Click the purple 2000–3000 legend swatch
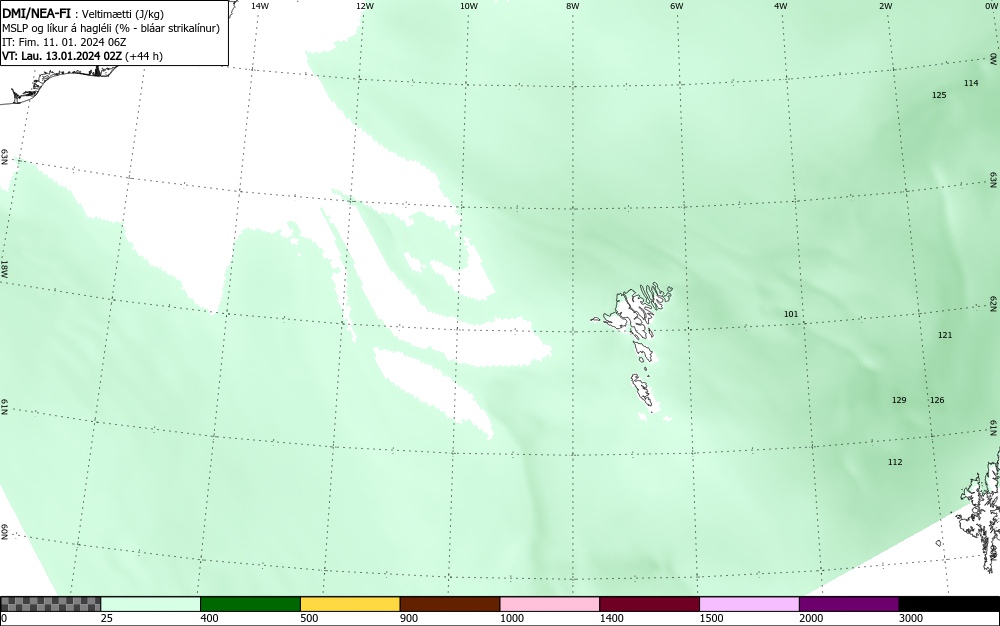 [849, 604]
